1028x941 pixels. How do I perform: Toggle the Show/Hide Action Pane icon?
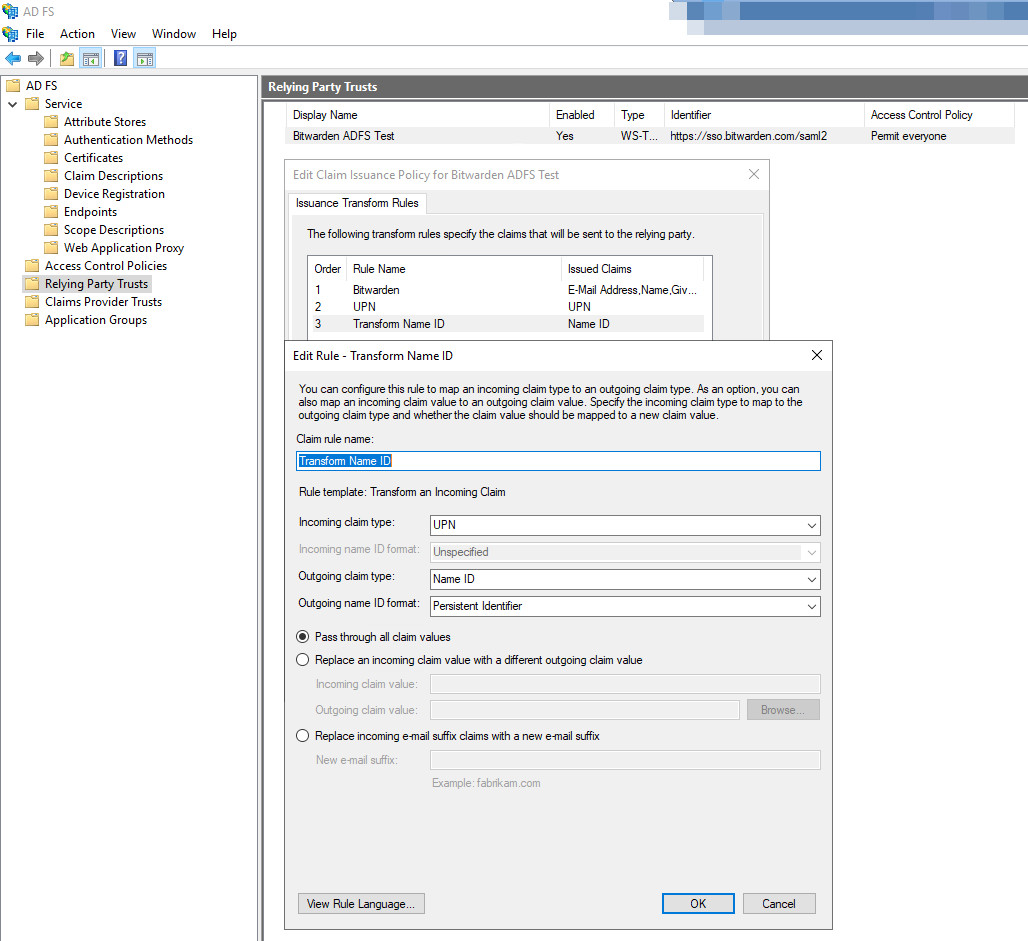(x=144, y=58)
